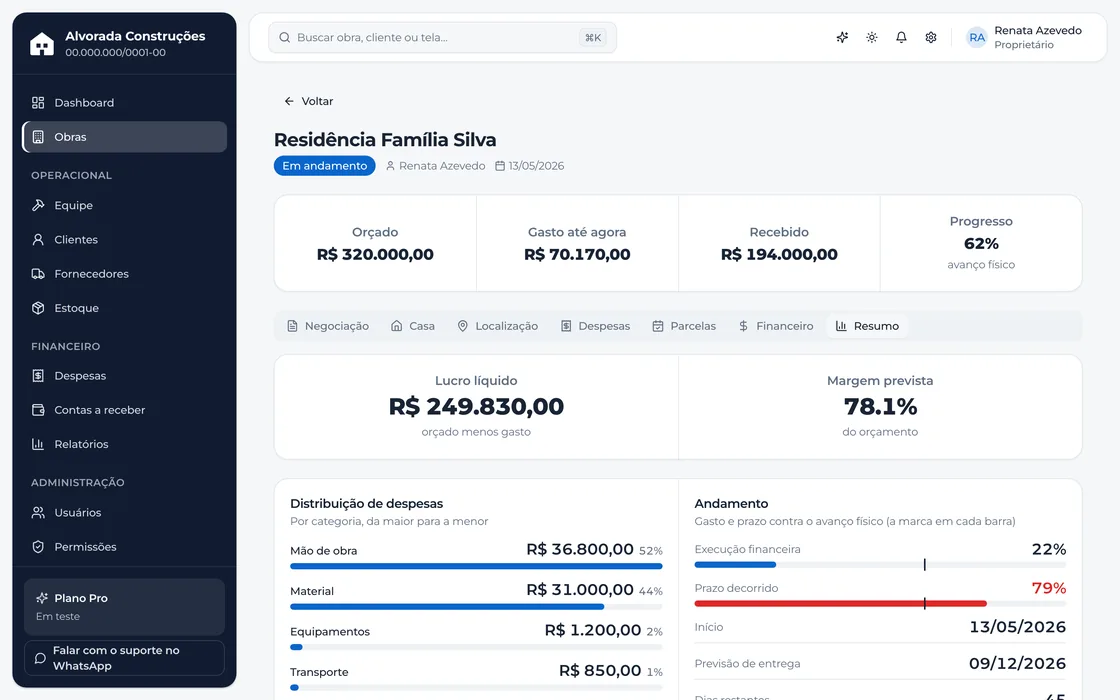Click the Execução financeira progress bar
This screenshot has width=1120, height=700.
(x=880, y=565)
